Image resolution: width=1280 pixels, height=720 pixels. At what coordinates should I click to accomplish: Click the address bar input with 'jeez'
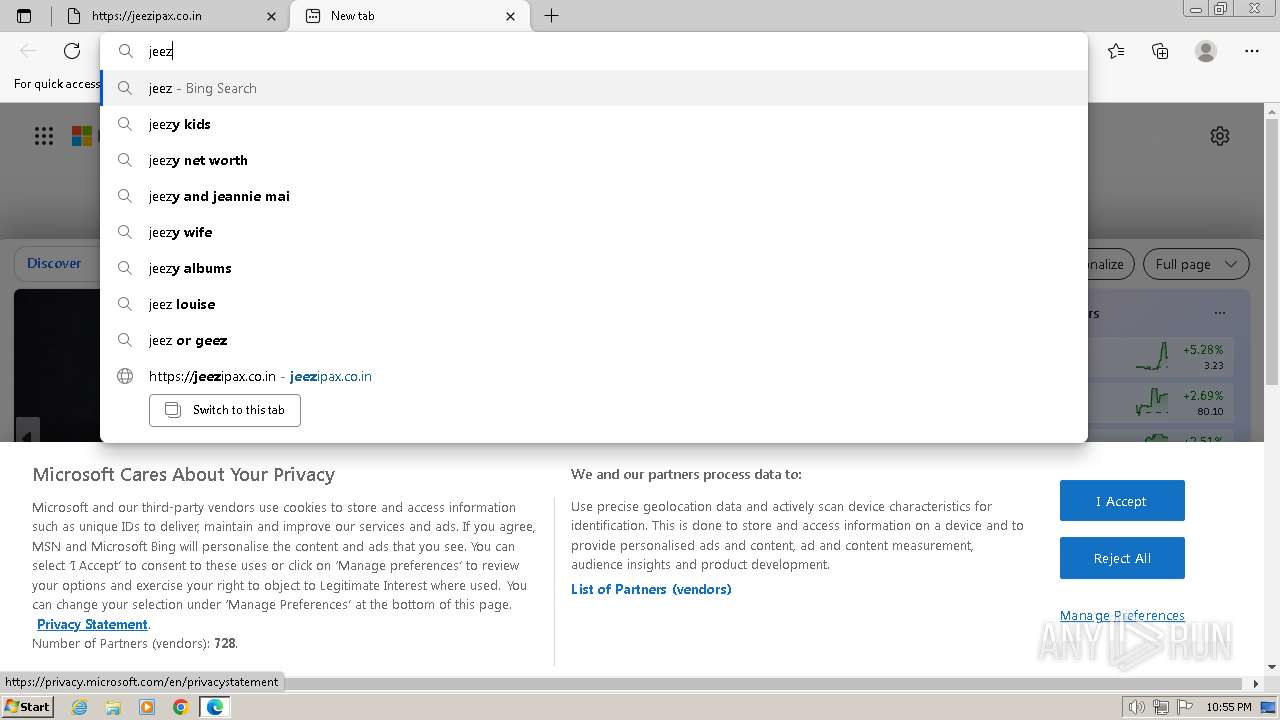[594, 51]
